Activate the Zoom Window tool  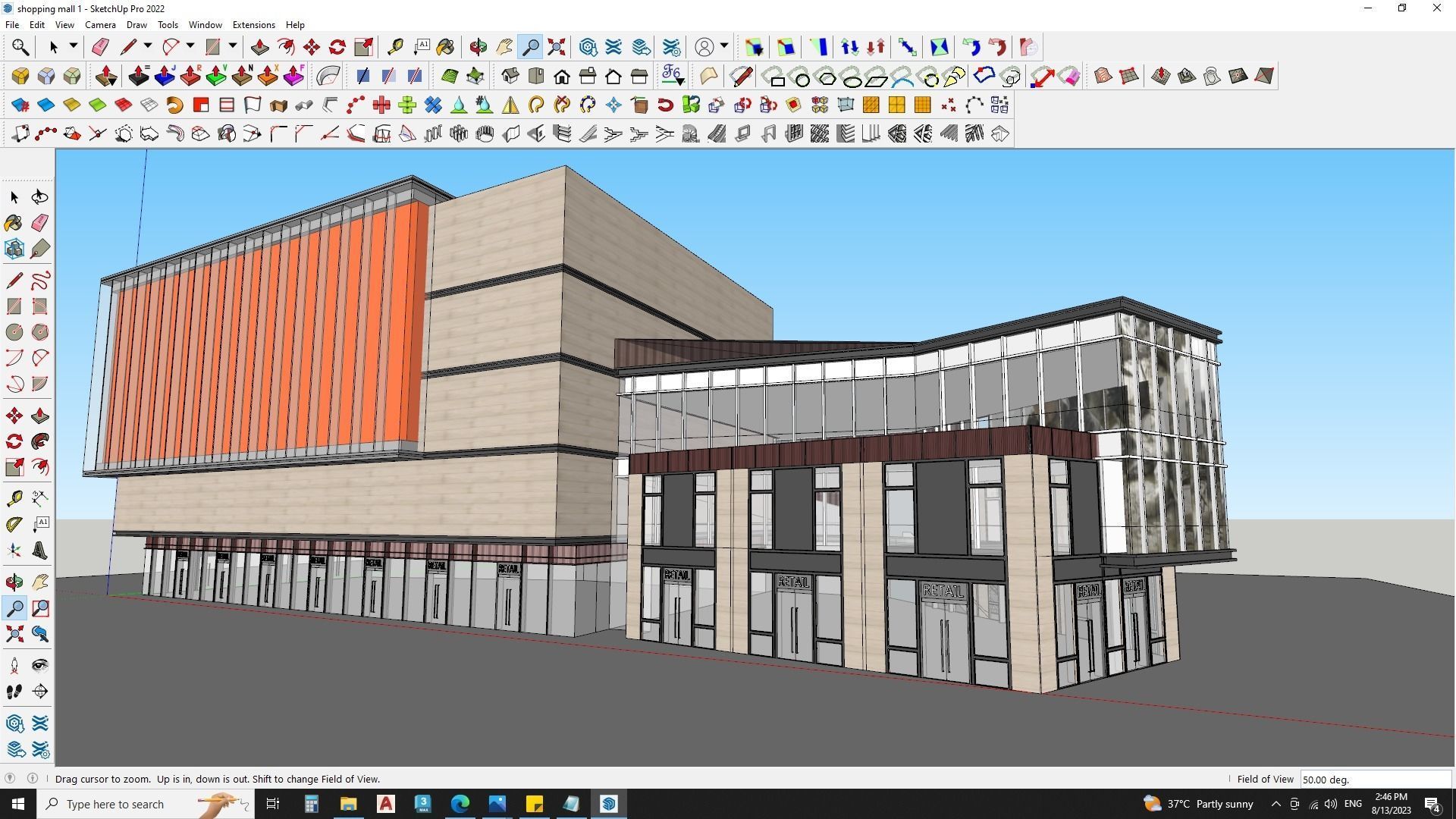tap(39, 608)
